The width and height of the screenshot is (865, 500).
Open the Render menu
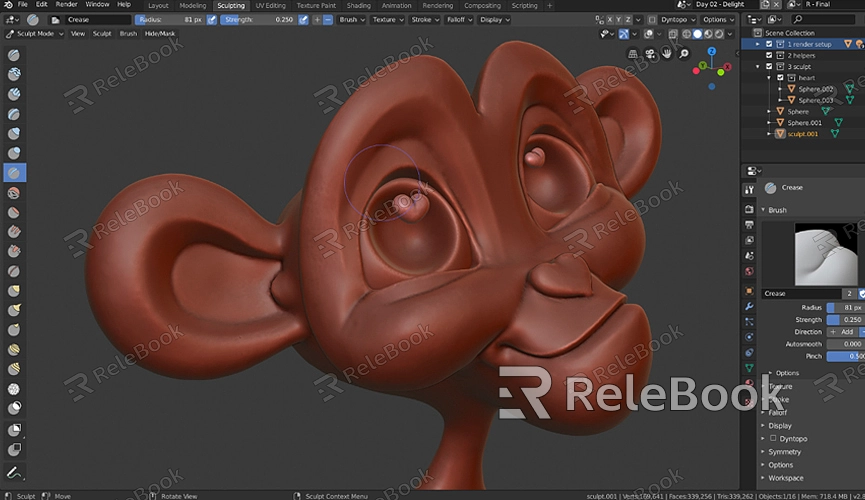click(66, 4)
